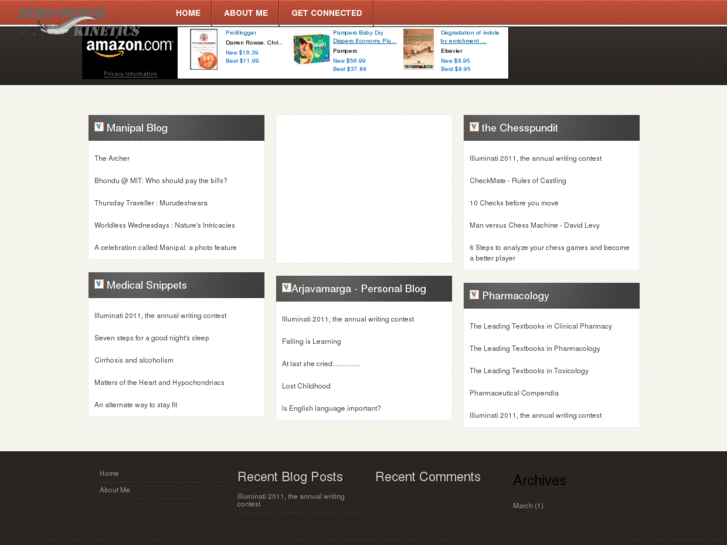
Task: Open 'An alternate way to stay fit'
Action: 136,404
